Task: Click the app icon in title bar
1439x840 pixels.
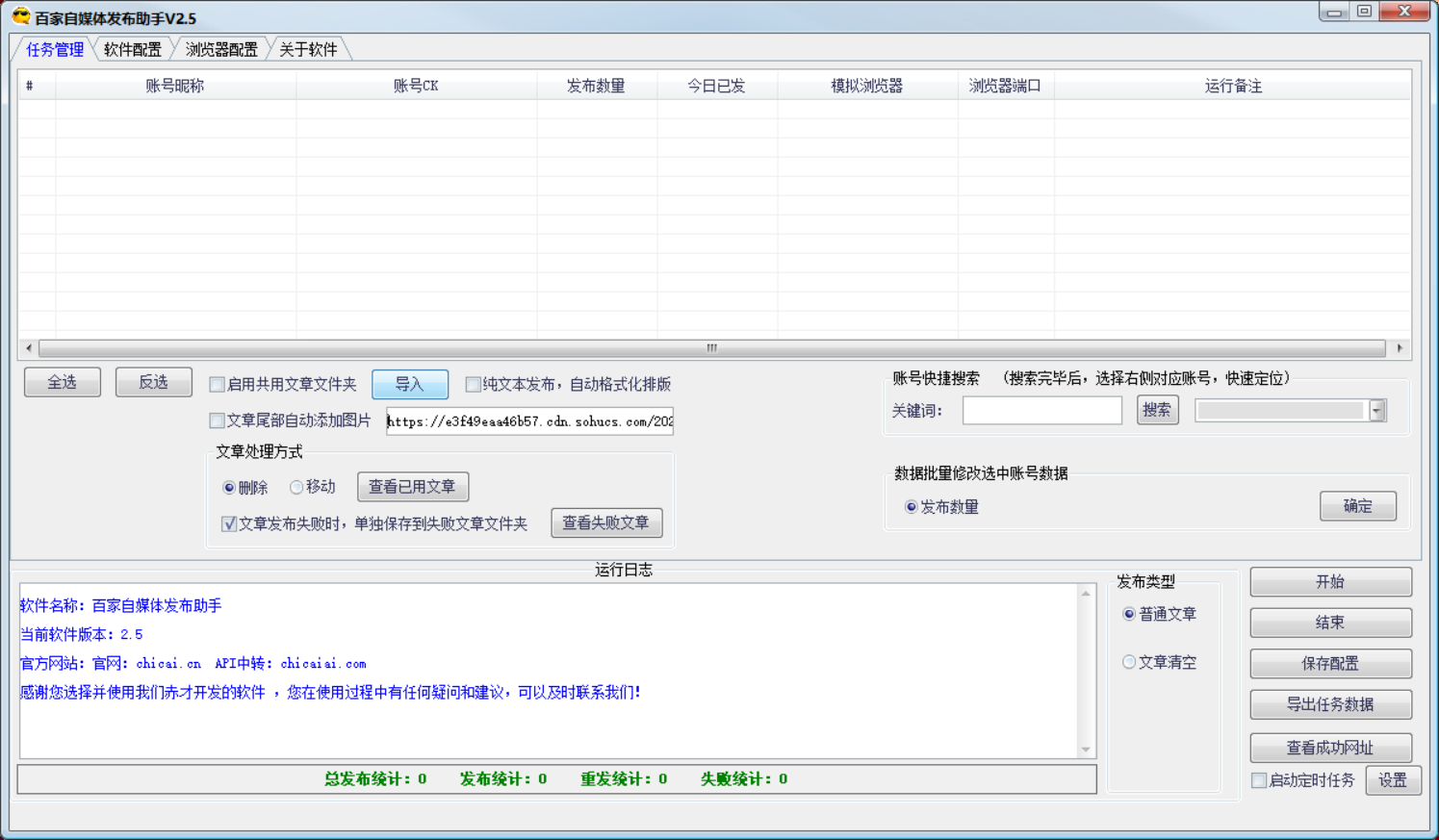Action: pos(20,16)
